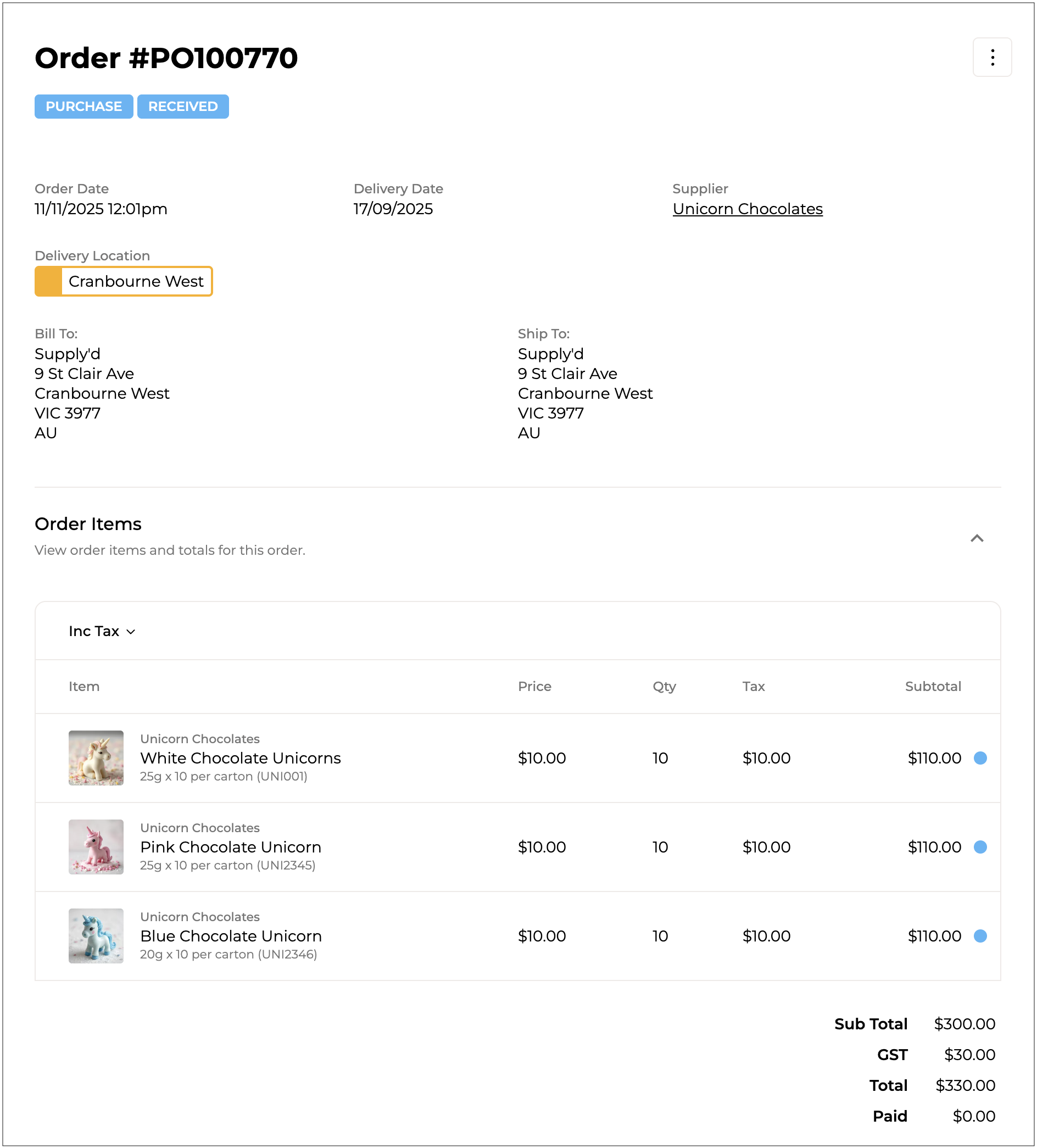Open the Unicorn Chocolates supplier link

[747, 209]
